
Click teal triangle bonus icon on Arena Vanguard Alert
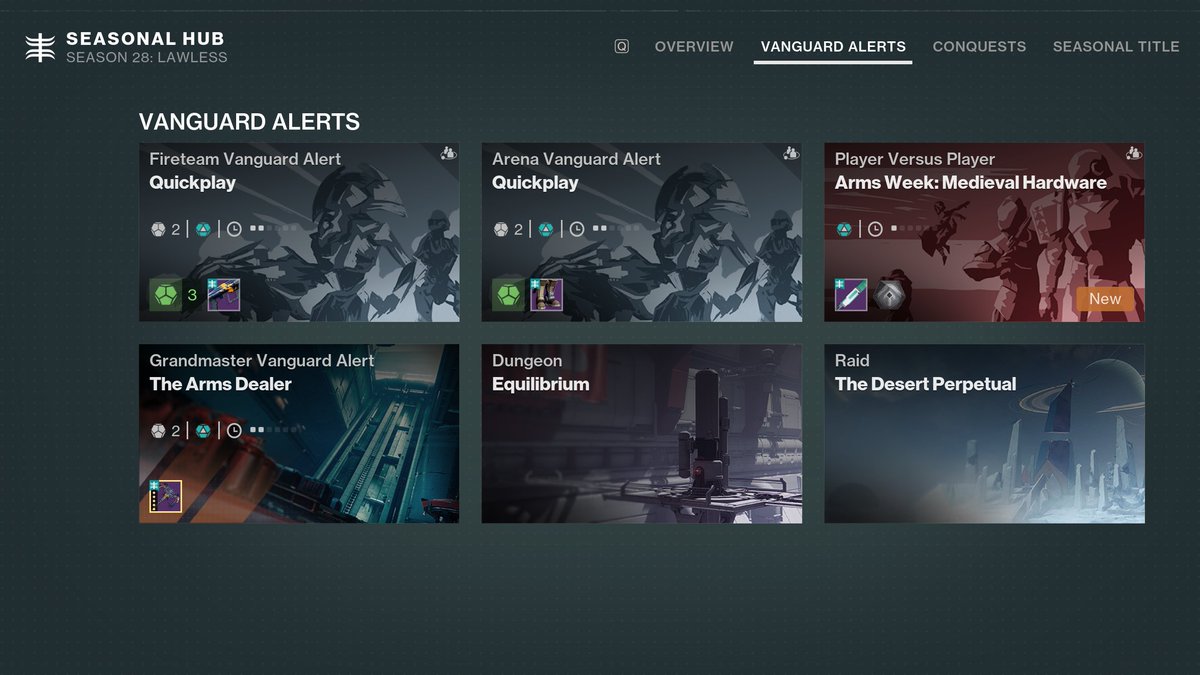[x=546, y=229]
